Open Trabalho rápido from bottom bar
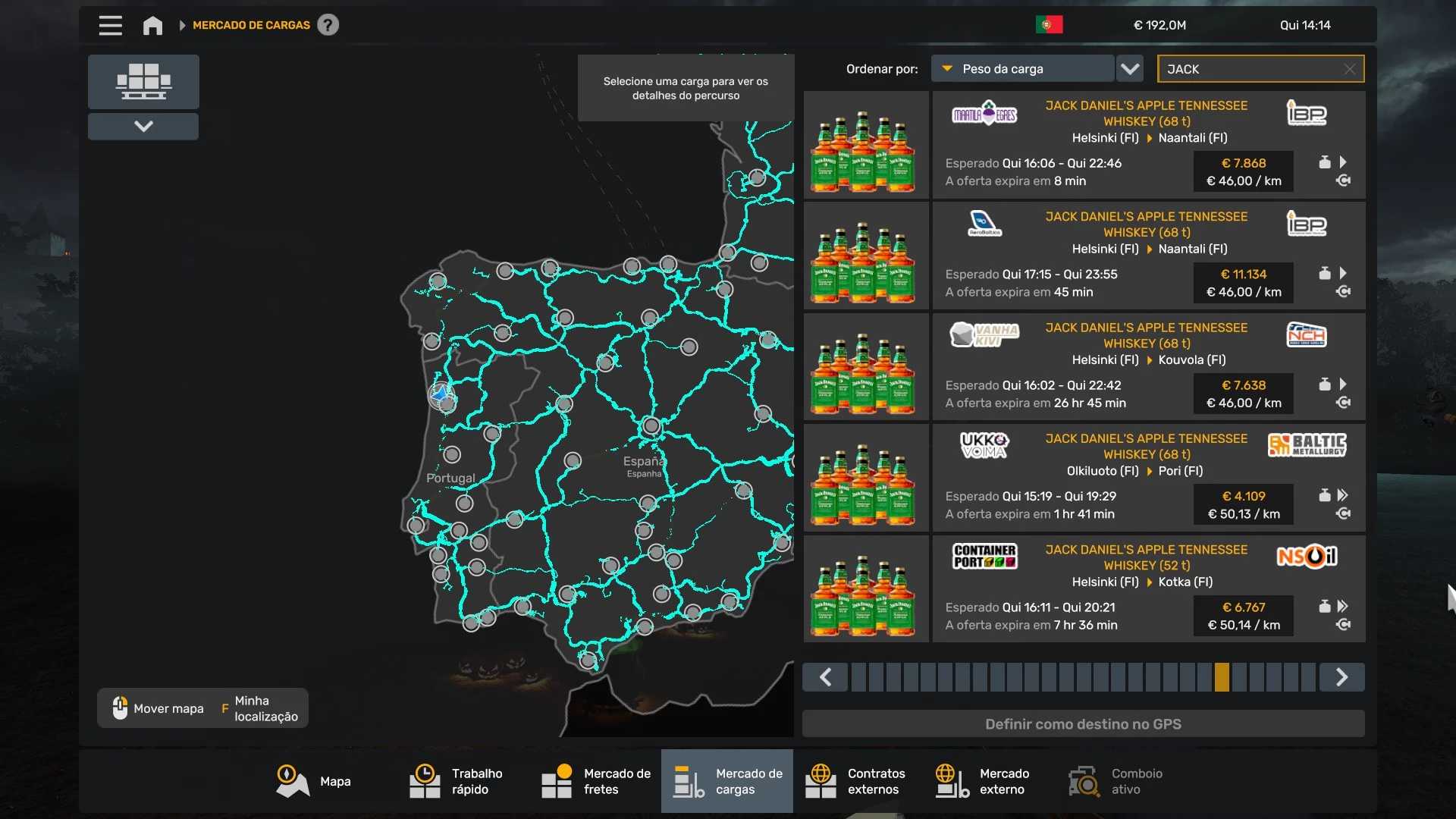This screenshot has width=1456, height=819. [x=457, y=781]
